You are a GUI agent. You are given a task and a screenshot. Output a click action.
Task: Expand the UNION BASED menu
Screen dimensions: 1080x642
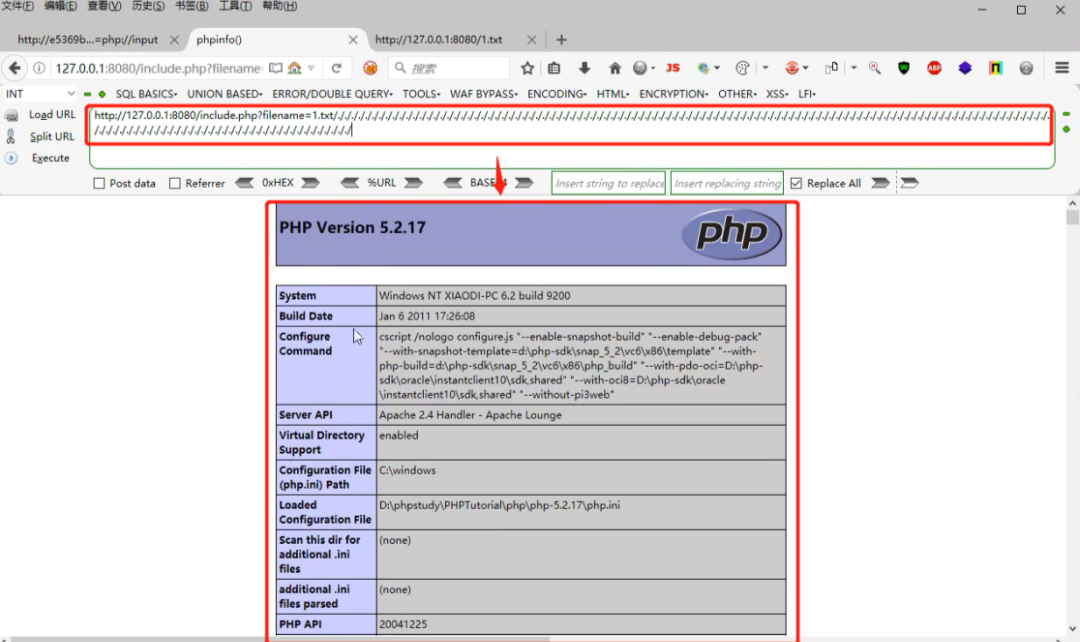[x=225, y=94]
